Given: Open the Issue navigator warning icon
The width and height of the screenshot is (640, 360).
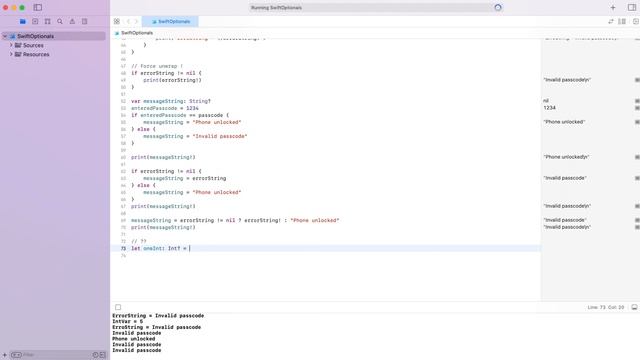Looking at the screenshot, I should [72, 21].
